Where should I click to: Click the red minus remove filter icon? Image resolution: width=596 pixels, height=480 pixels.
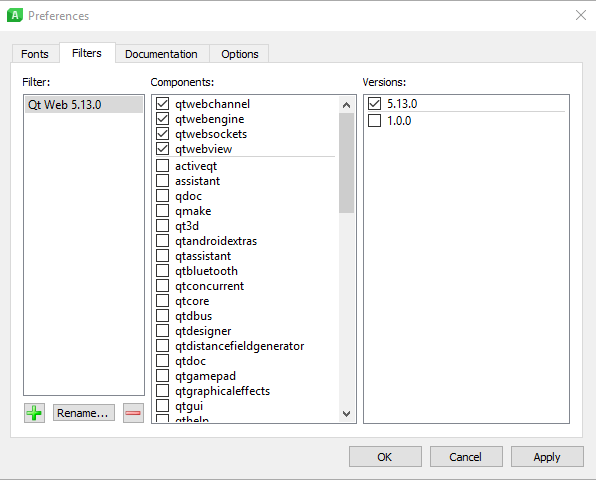coord(133,413)
